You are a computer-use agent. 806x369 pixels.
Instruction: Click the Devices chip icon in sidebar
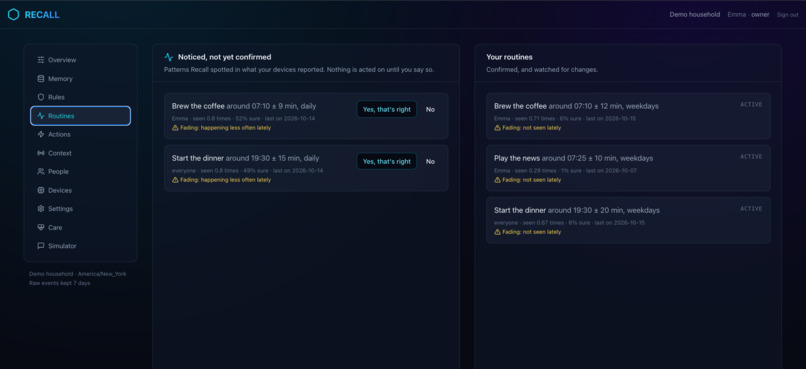[41, 190]
